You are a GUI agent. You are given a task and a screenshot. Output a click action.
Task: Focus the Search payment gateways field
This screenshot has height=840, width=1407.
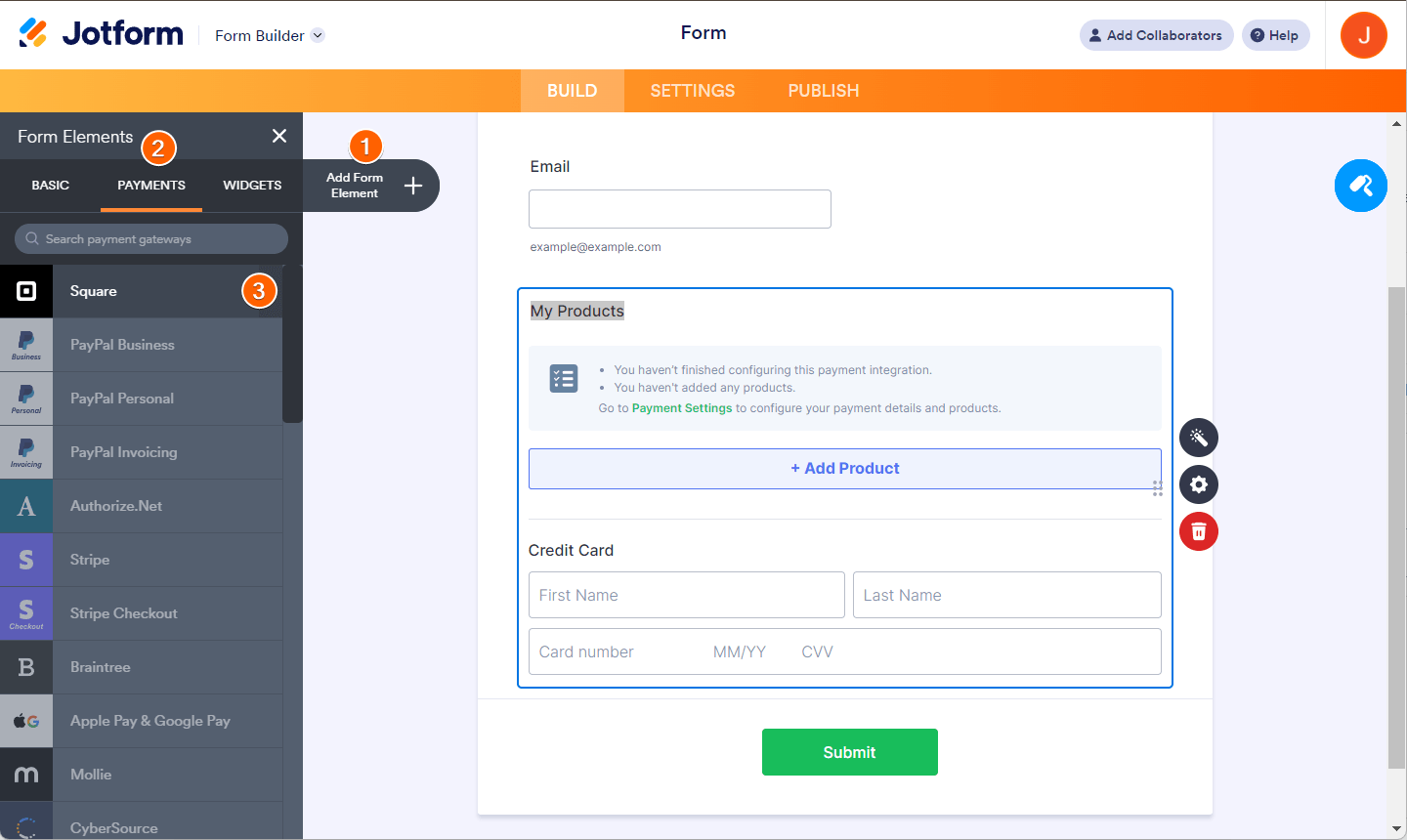click(151, 239)
